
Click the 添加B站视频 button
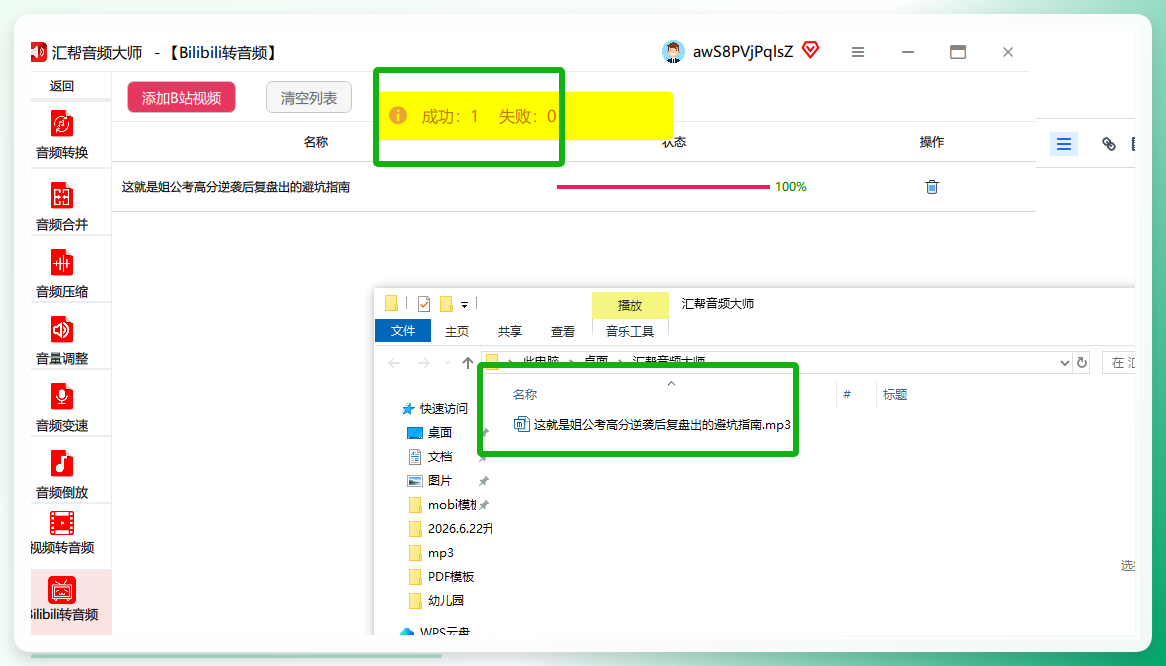(181, 97)
